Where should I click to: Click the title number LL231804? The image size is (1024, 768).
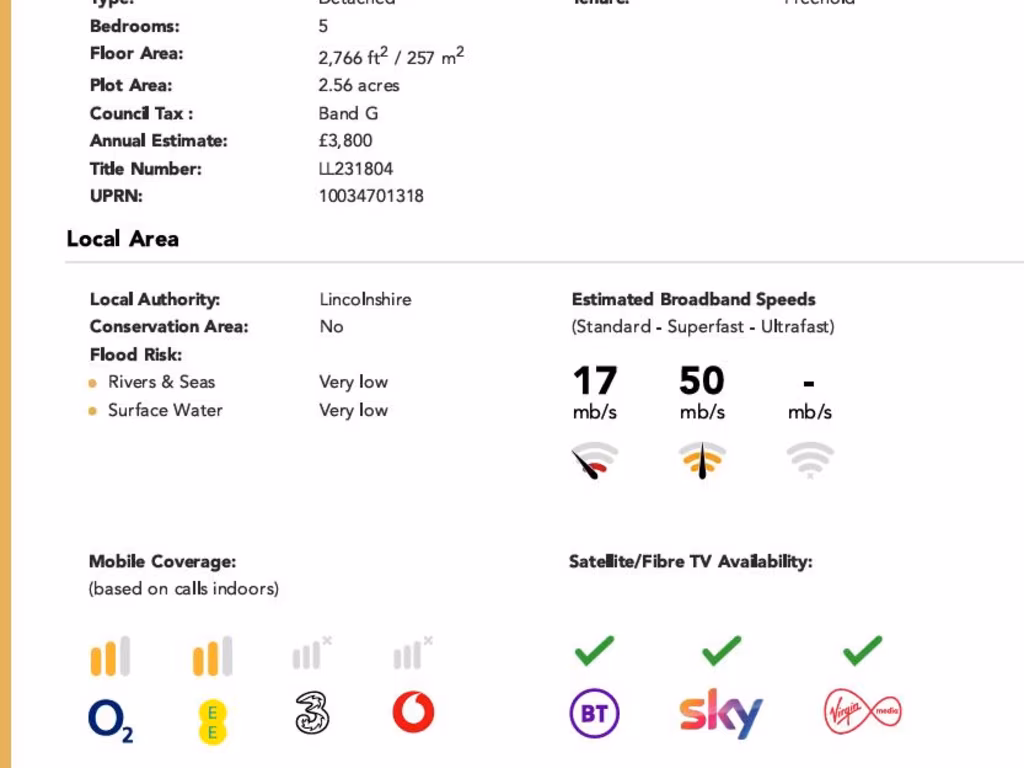click(356, 169)
